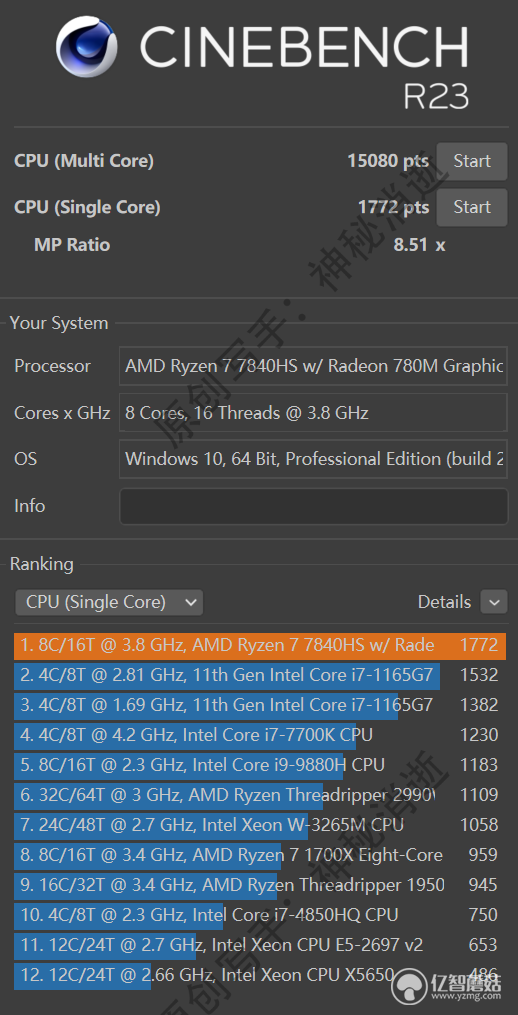The image size is (518, 1015).
Task: Select the i7-1165G7 2.81 GHz ranking row
Action: point(260,675)
